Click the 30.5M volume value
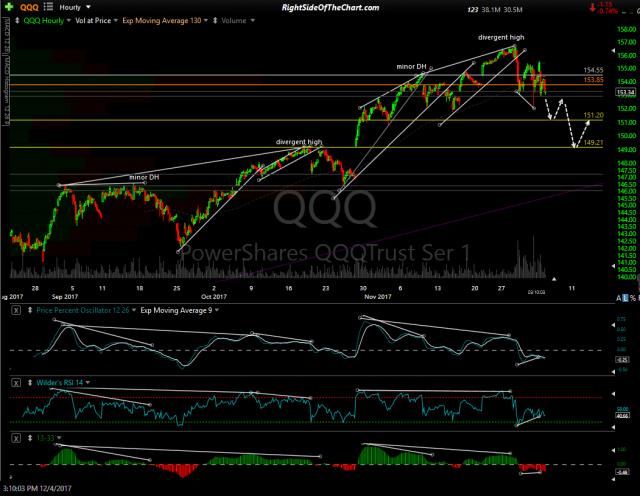This screenshot has width=640, height=496. [513, 9]
